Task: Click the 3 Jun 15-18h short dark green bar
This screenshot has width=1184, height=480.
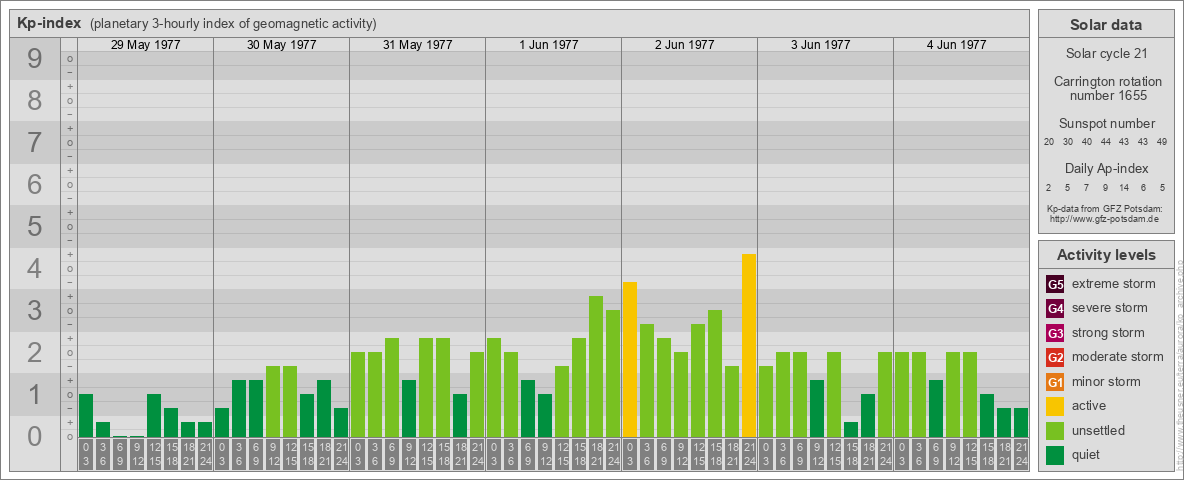Action: 851,429
